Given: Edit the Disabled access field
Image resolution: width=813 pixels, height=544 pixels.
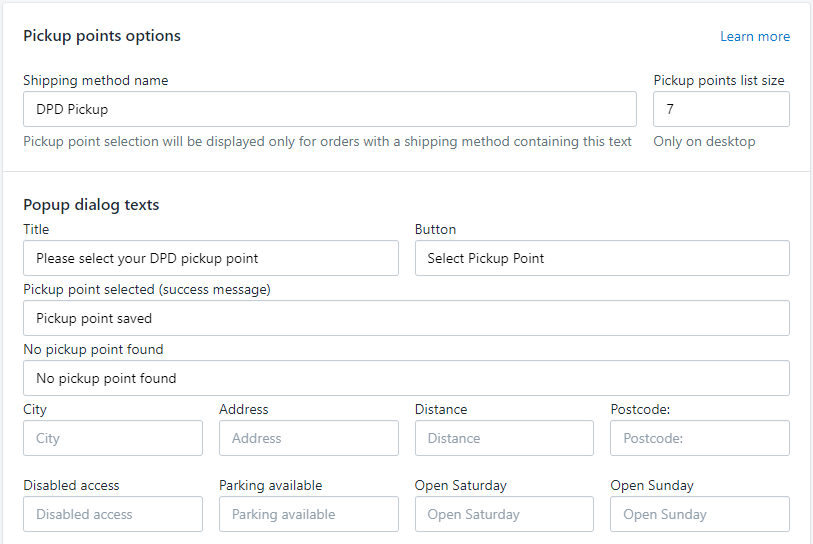Looking at the screenshot, I should coord(113,514).
